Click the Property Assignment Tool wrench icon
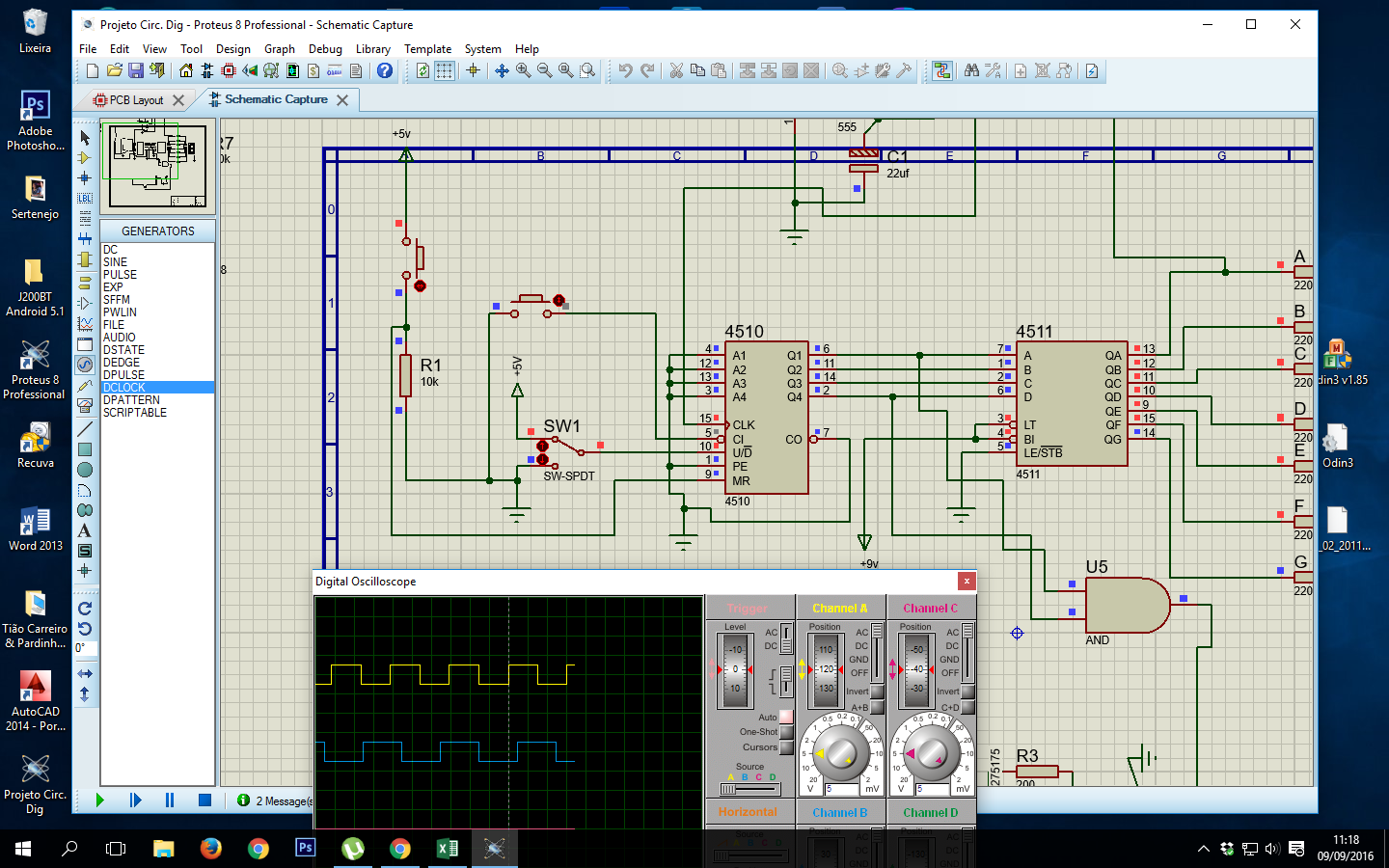Viewport: 1389px width, 868px height. pyautogui.click(x=993, y=70)
